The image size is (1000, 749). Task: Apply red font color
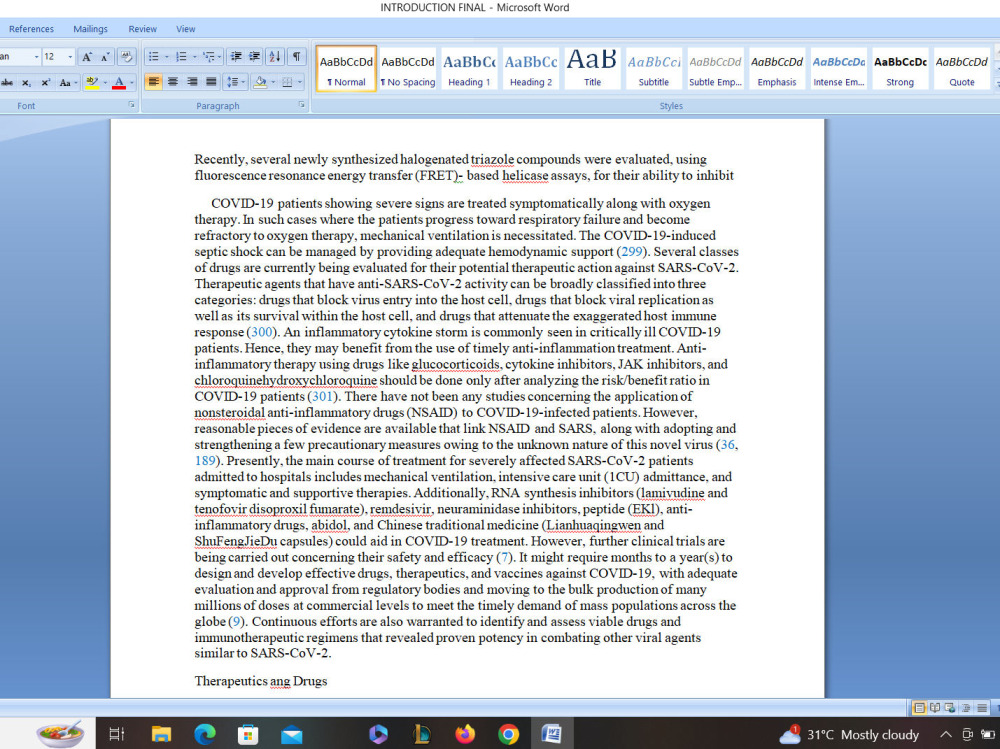119,83
